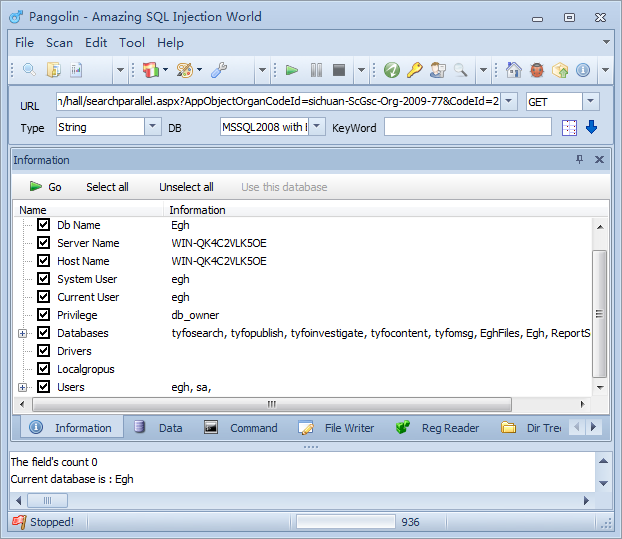Pause the scan with pause icon
Viewport: 622px width, 539px height.
coord(316,70)
